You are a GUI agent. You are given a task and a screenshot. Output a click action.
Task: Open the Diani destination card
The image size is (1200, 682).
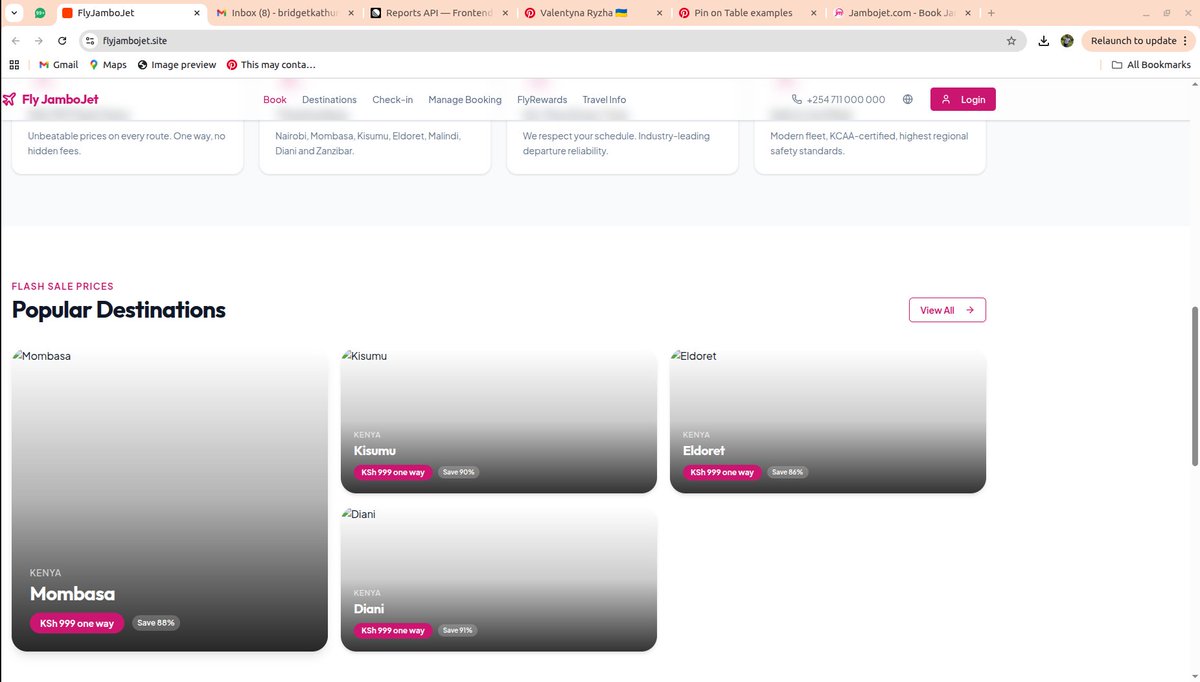499,579
